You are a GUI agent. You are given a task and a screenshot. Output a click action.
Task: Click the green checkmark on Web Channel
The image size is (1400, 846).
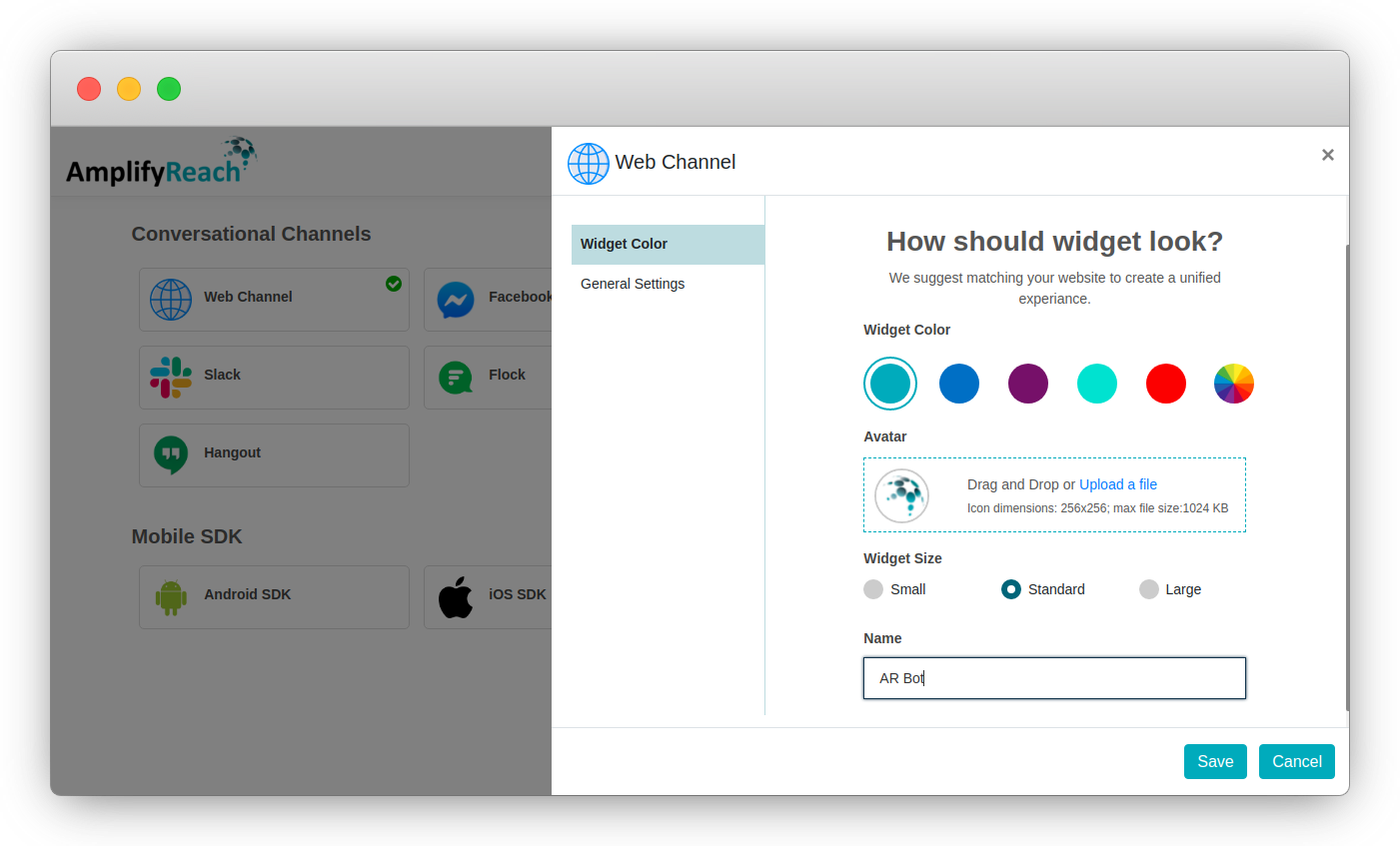tap(393, 284)
